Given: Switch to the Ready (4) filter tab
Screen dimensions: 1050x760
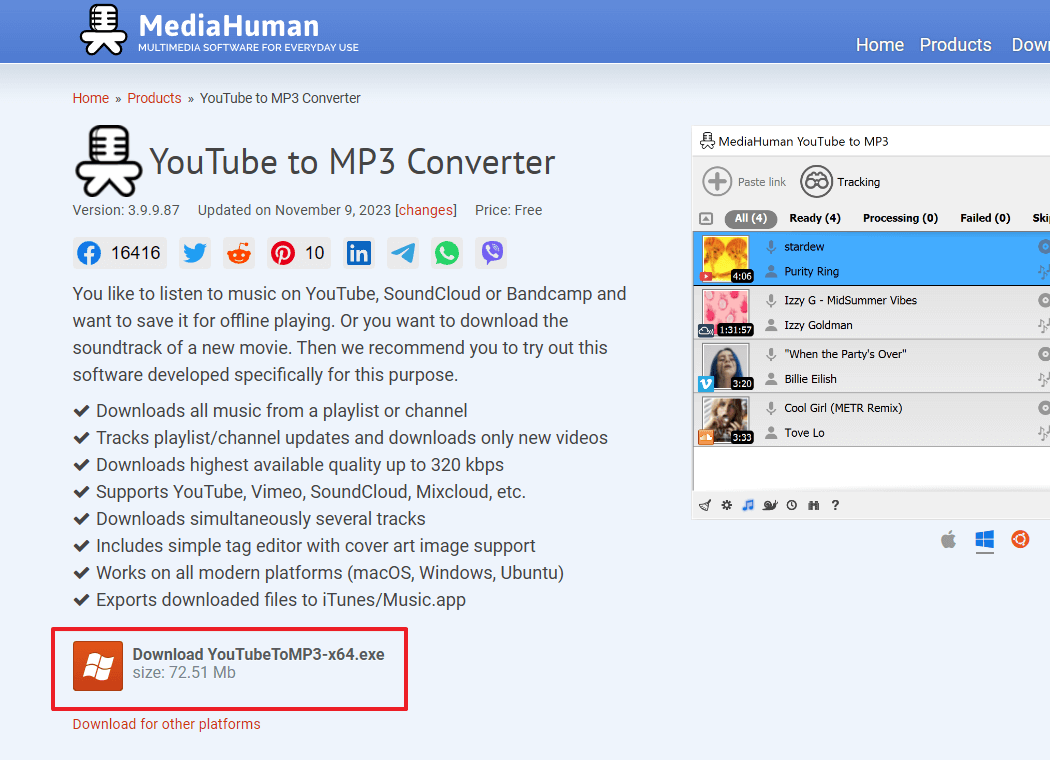Looking at the screenshot, I should click(814, 218).
